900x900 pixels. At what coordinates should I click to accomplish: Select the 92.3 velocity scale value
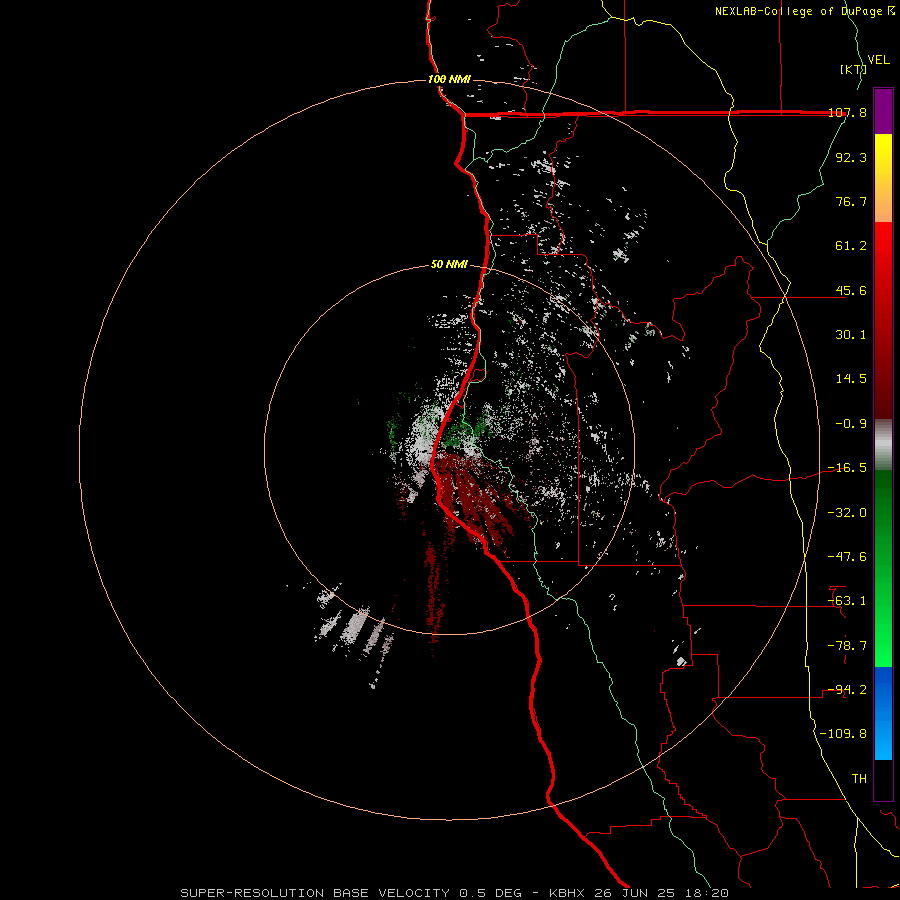(x=851, y=157)
